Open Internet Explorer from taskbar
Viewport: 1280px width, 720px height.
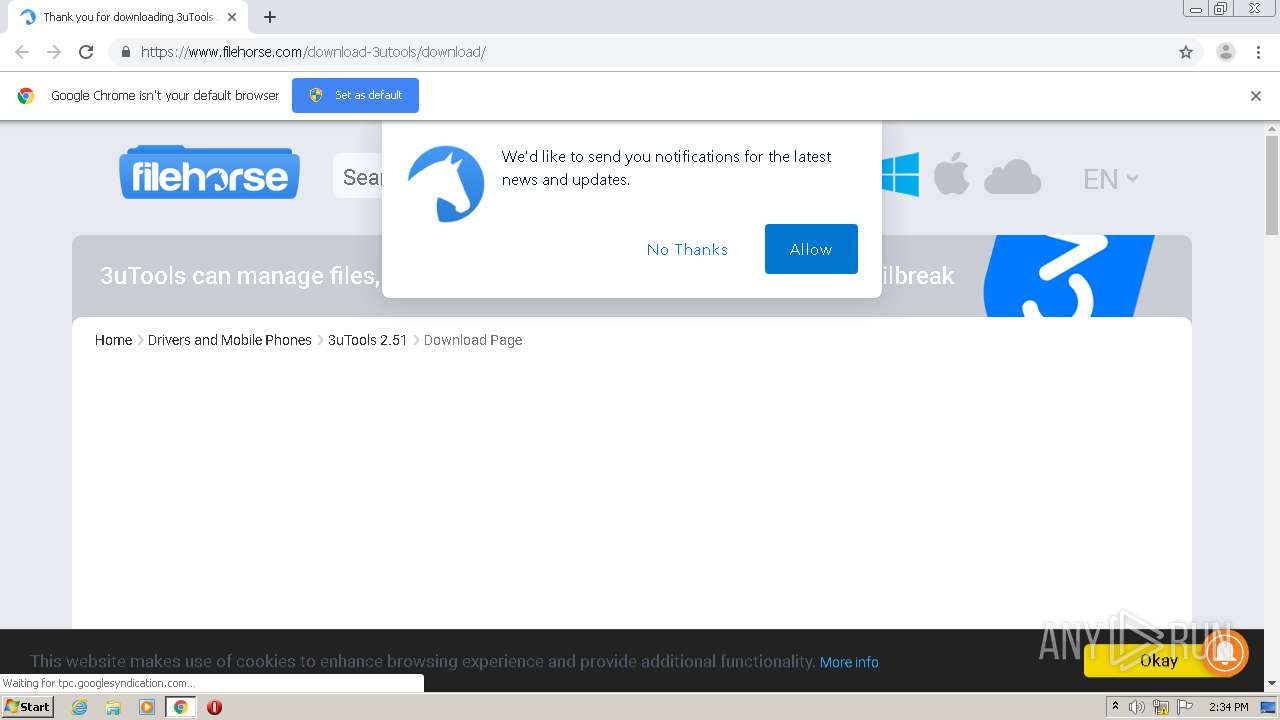click(80, 707)
